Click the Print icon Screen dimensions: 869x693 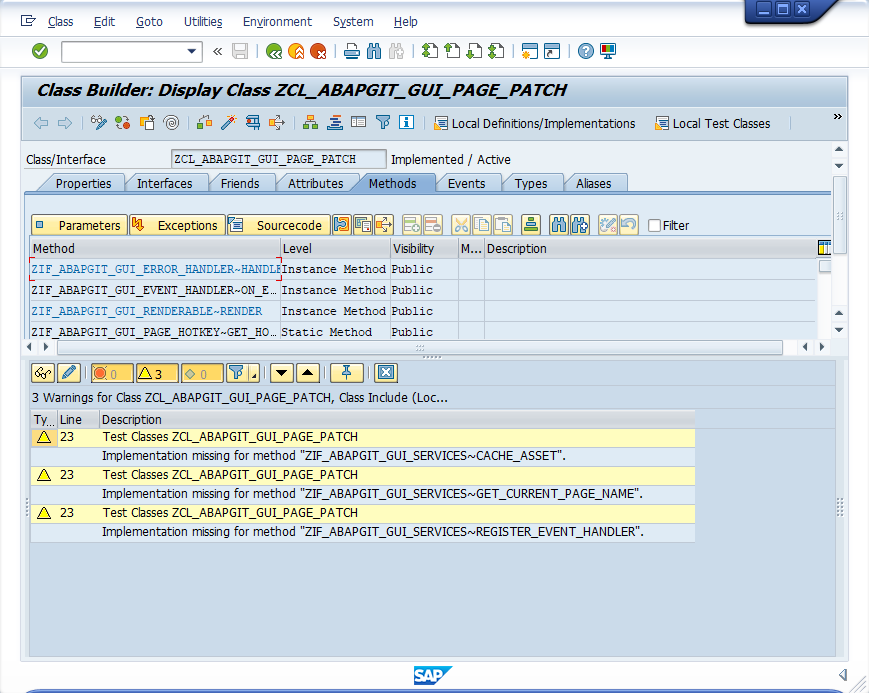pos(351,52)
